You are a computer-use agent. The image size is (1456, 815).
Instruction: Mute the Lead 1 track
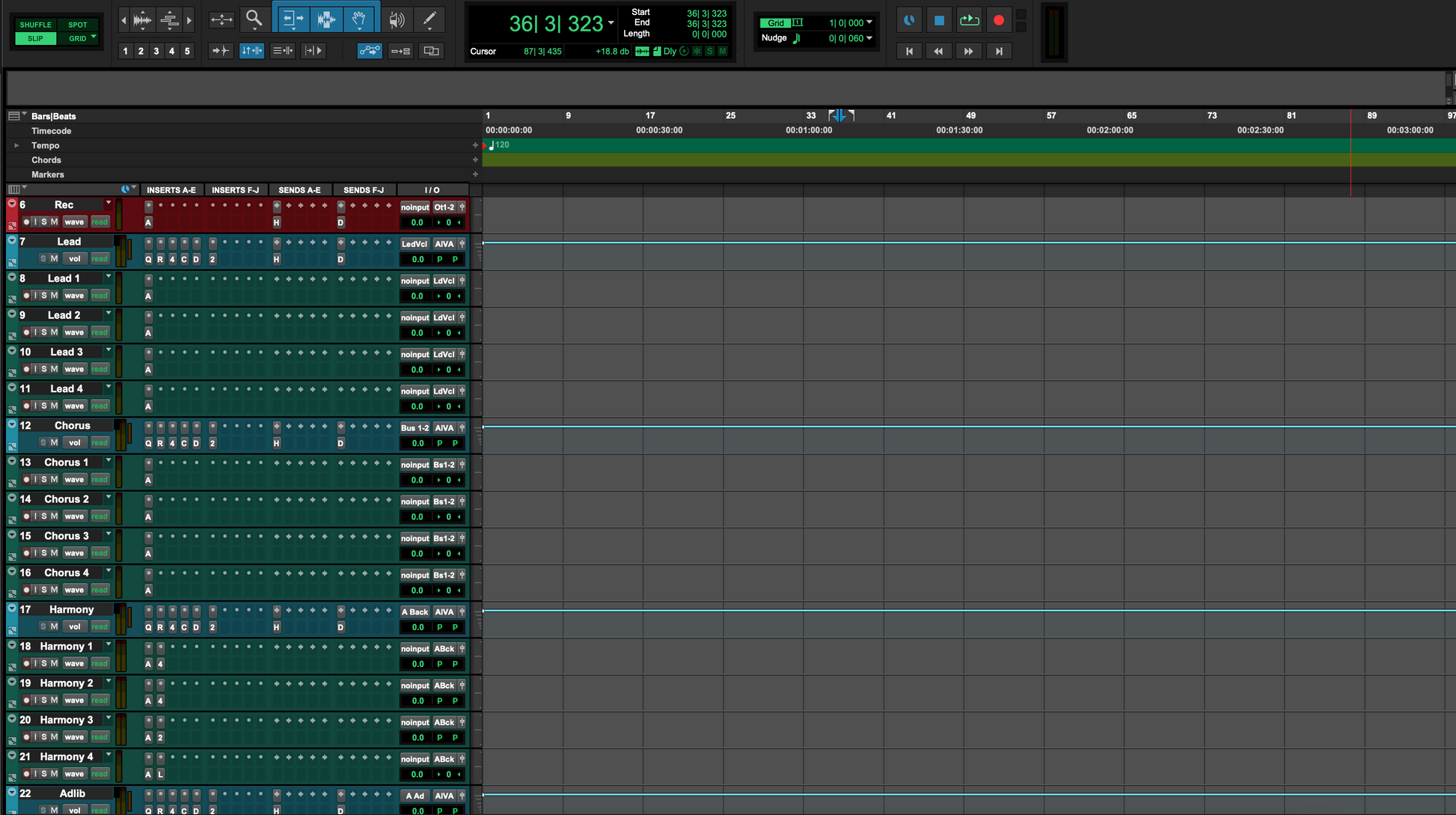click(x=54, y=296)
